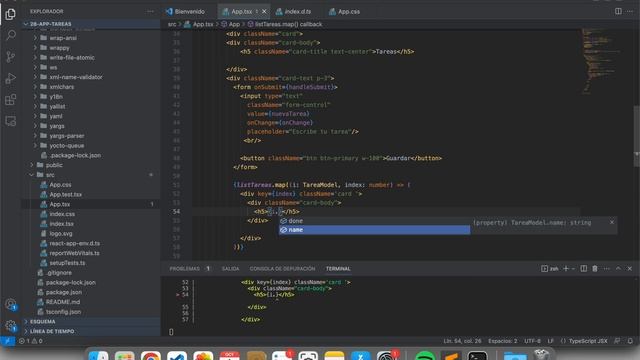Split the editor to the right
The image size is (640, 360).
pyautogui.click(x=618, y=11)
